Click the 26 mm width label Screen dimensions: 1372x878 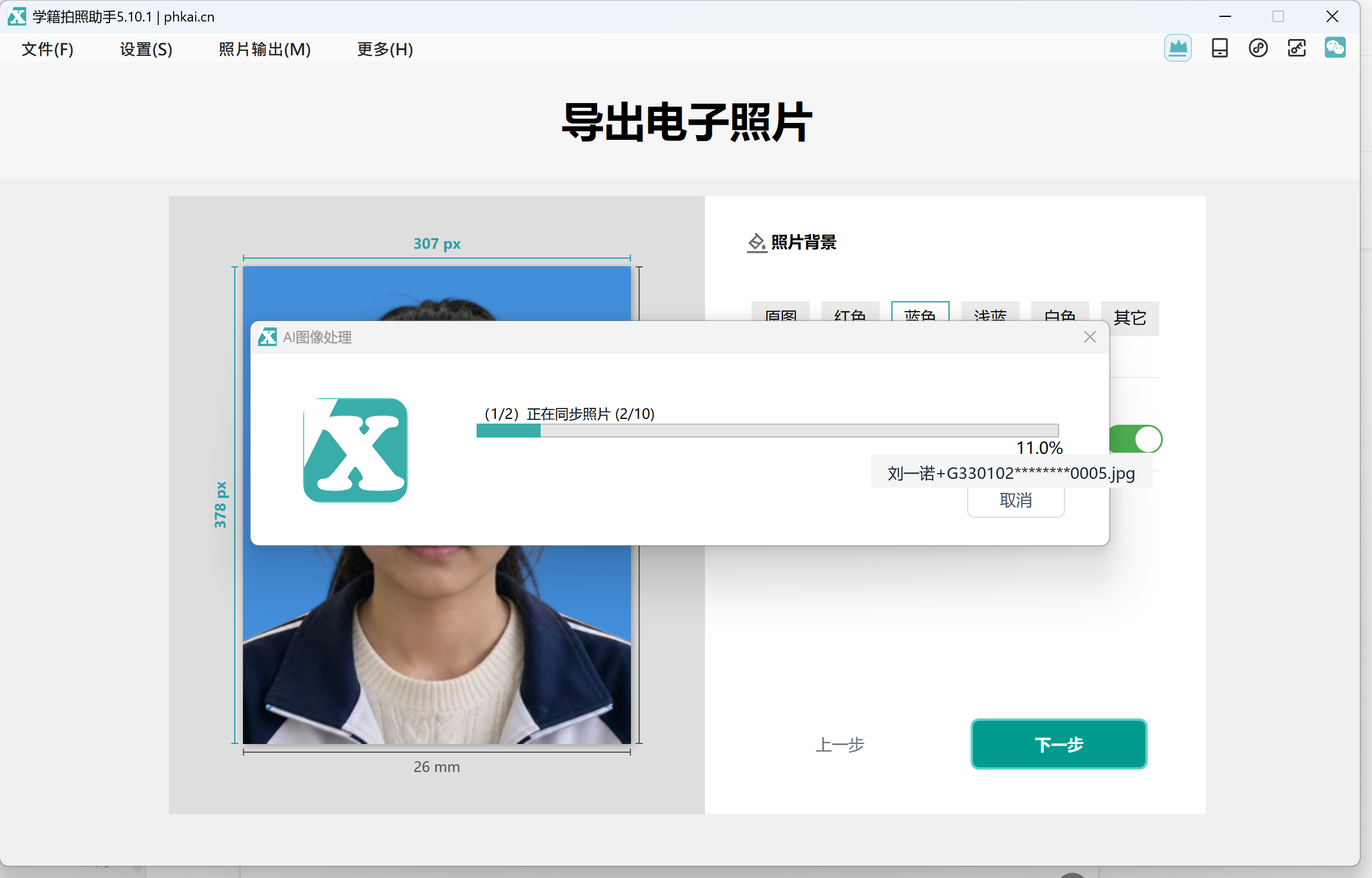[x=436, y=767]
